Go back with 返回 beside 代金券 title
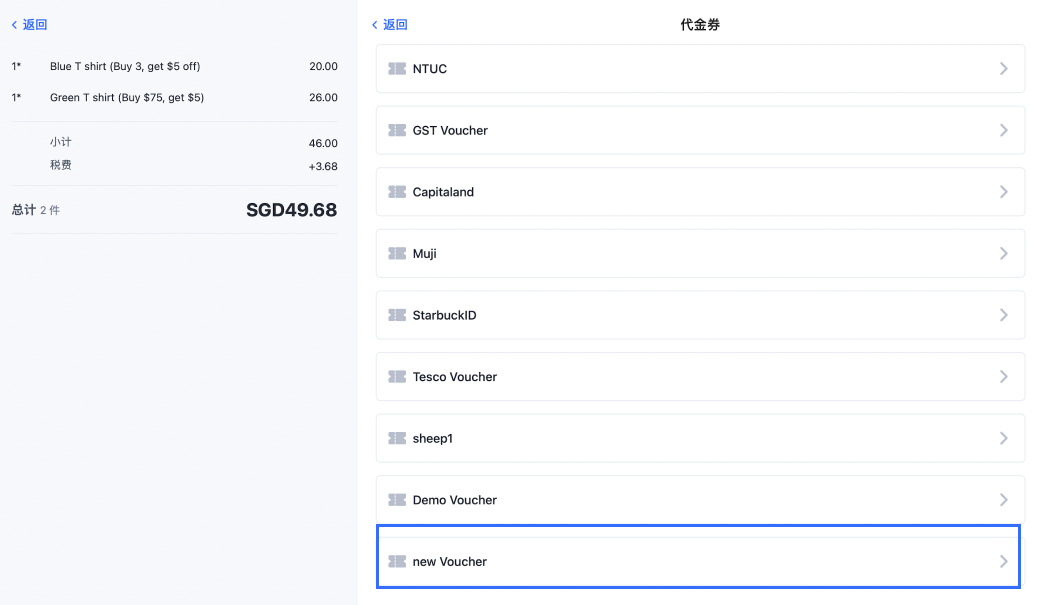Image resolution: width=1038 pixels, height=605 pixels. pos(395,24)
